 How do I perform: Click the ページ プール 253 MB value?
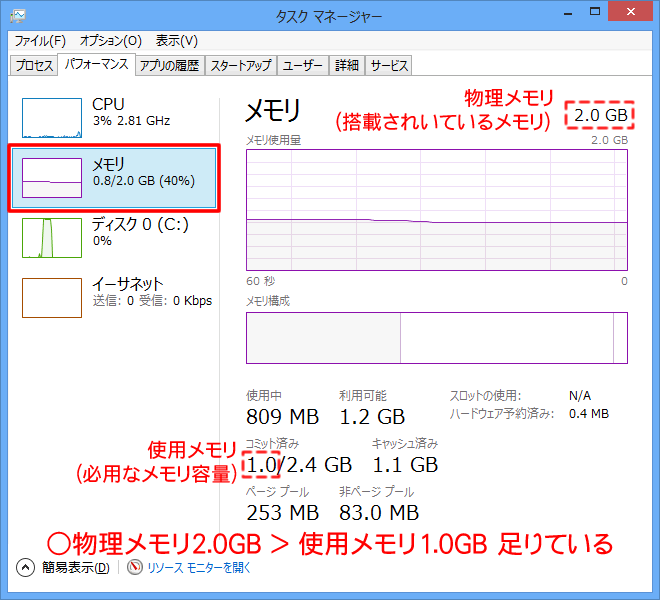pyautogui.click(x=282, y=513)
